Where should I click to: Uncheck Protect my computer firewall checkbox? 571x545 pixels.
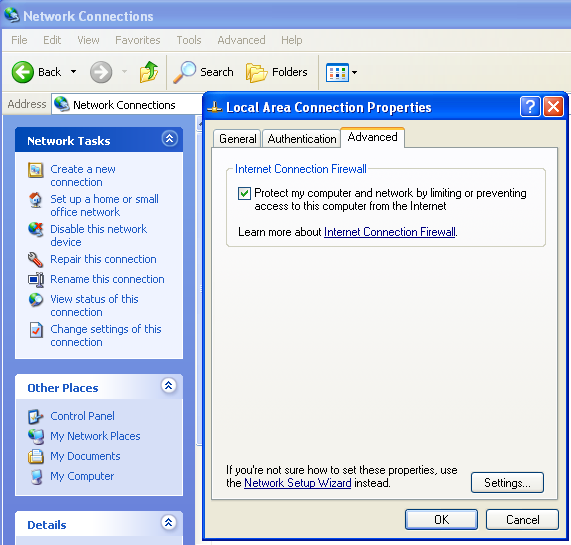tap(244, 193)
